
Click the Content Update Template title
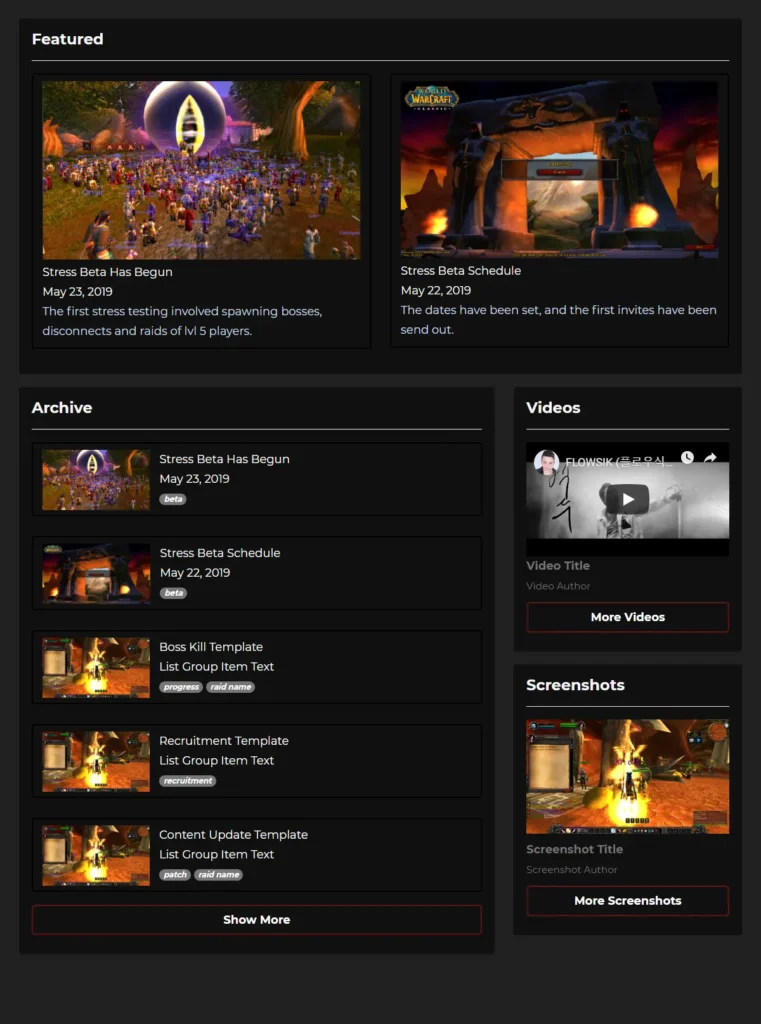click(x=233, y=835)
